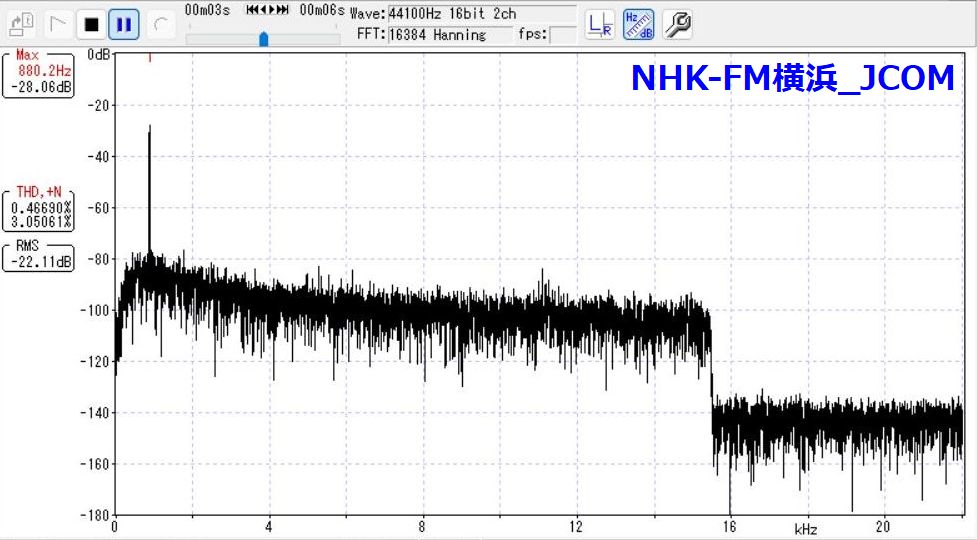Viewport: 977px width, 540px height.
Task: Click the loop/record circular icon
Action: point(158,22)
